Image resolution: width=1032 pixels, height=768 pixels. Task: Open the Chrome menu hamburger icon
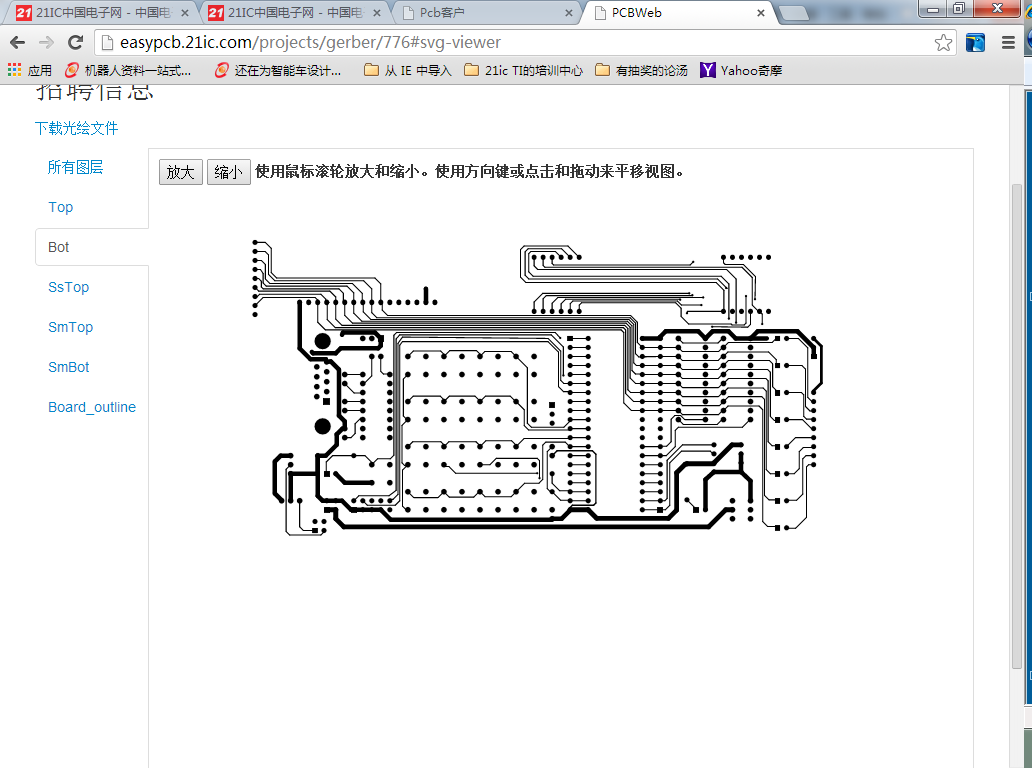(x=1008, y=43)
